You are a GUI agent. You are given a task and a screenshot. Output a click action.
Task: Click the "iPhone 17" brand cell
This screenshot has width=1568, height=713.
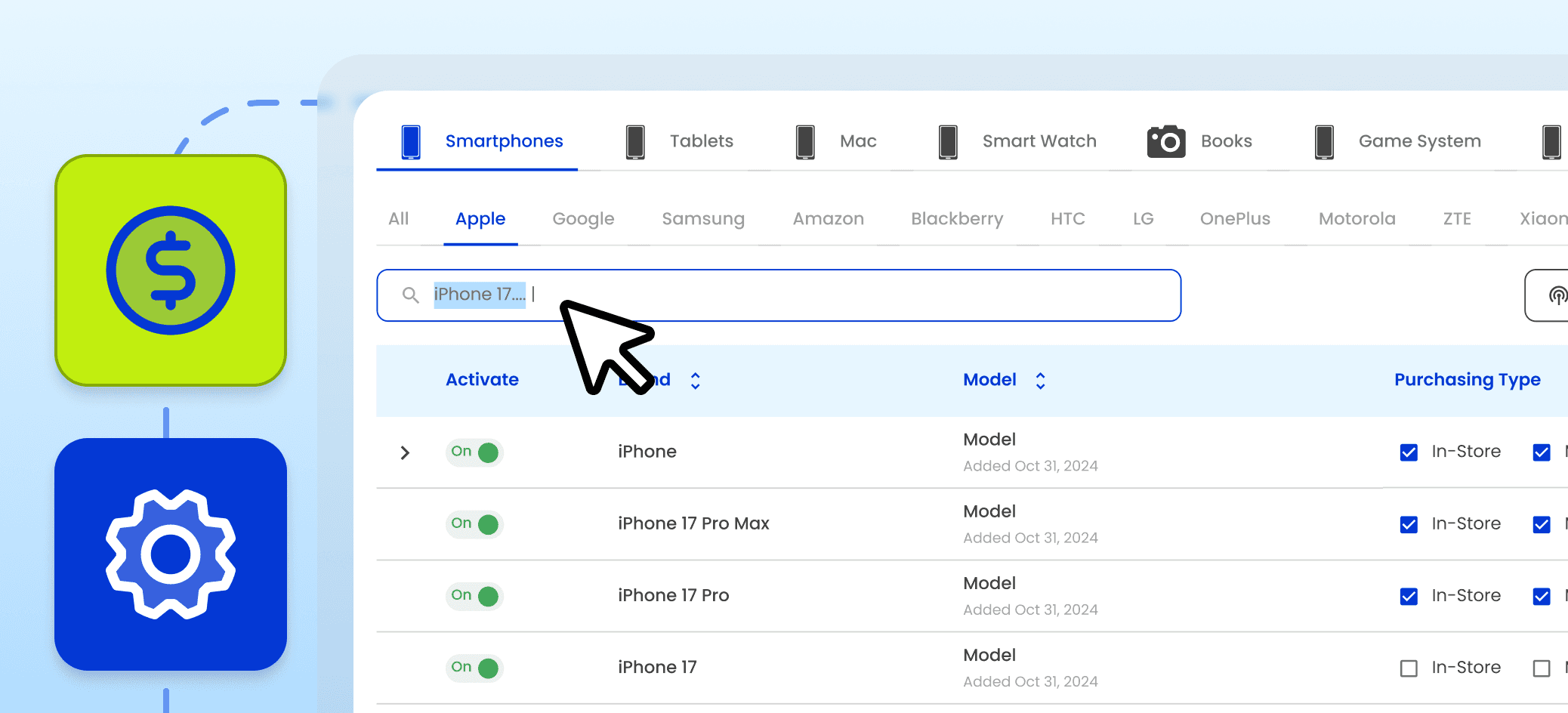(x=657, y=667)
